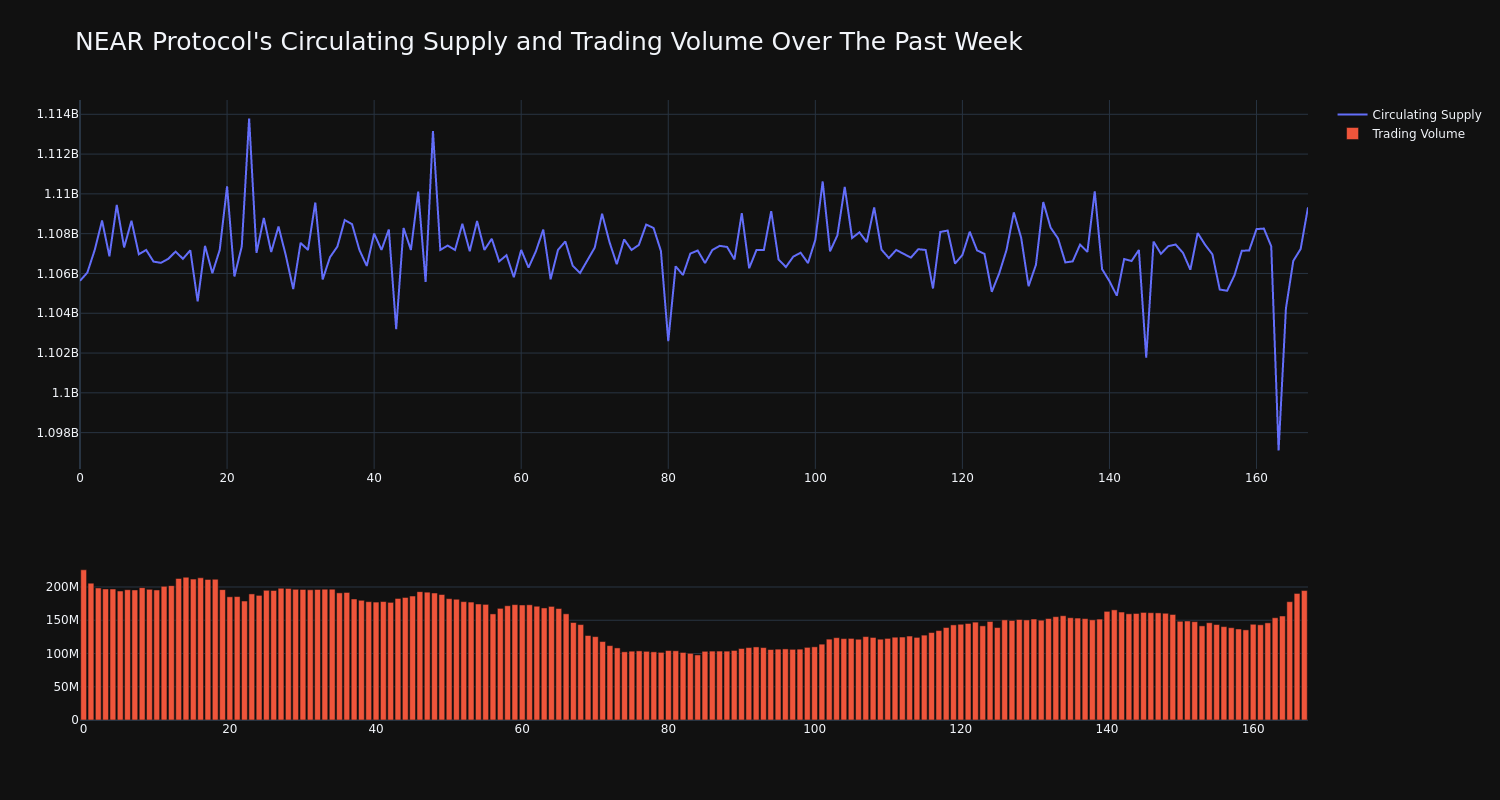Click the 1.098B y-axis label
This screenshot has width=1500, height=800.
coord(57,433)
